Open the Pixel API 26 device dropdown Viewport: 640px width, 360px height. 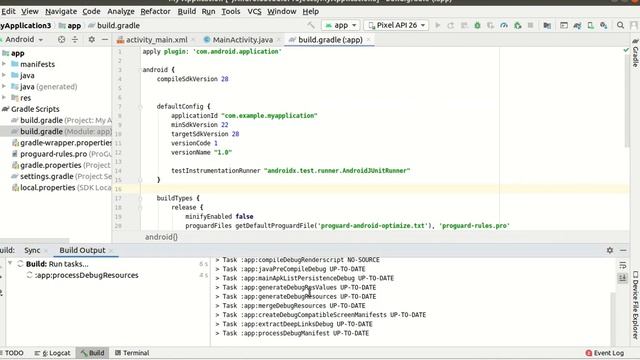(x=397, y=25)
